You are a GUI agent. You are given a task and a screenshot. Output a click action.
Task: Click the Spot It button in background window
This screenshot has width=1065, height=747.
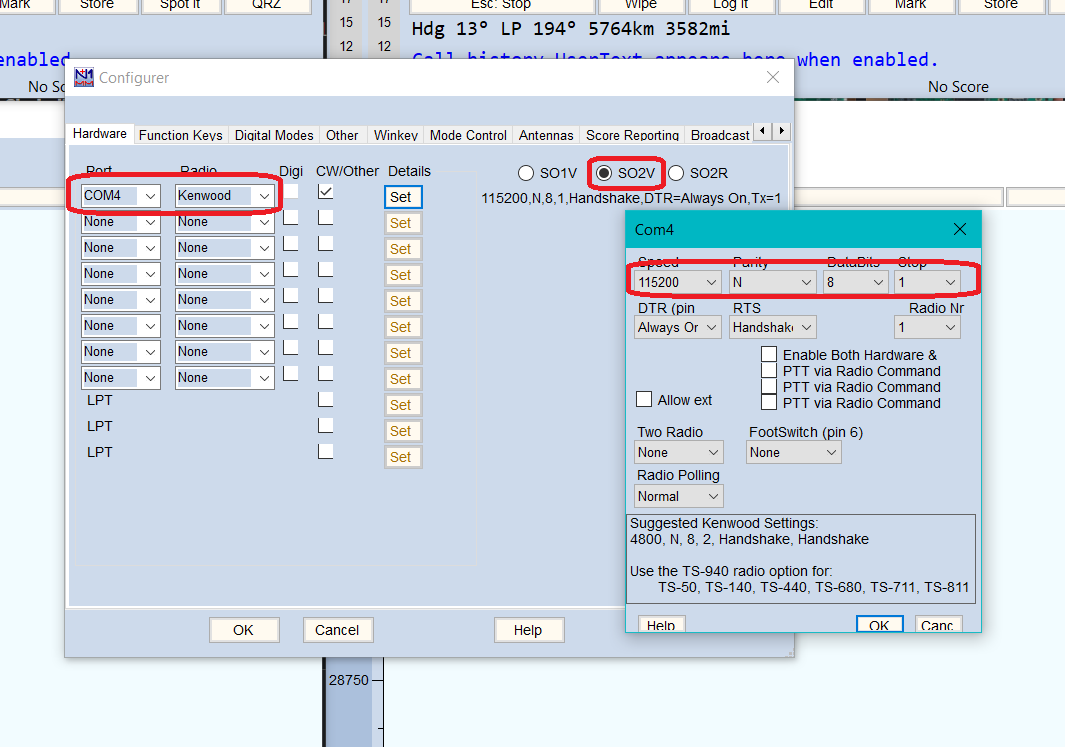coord(180,5)
